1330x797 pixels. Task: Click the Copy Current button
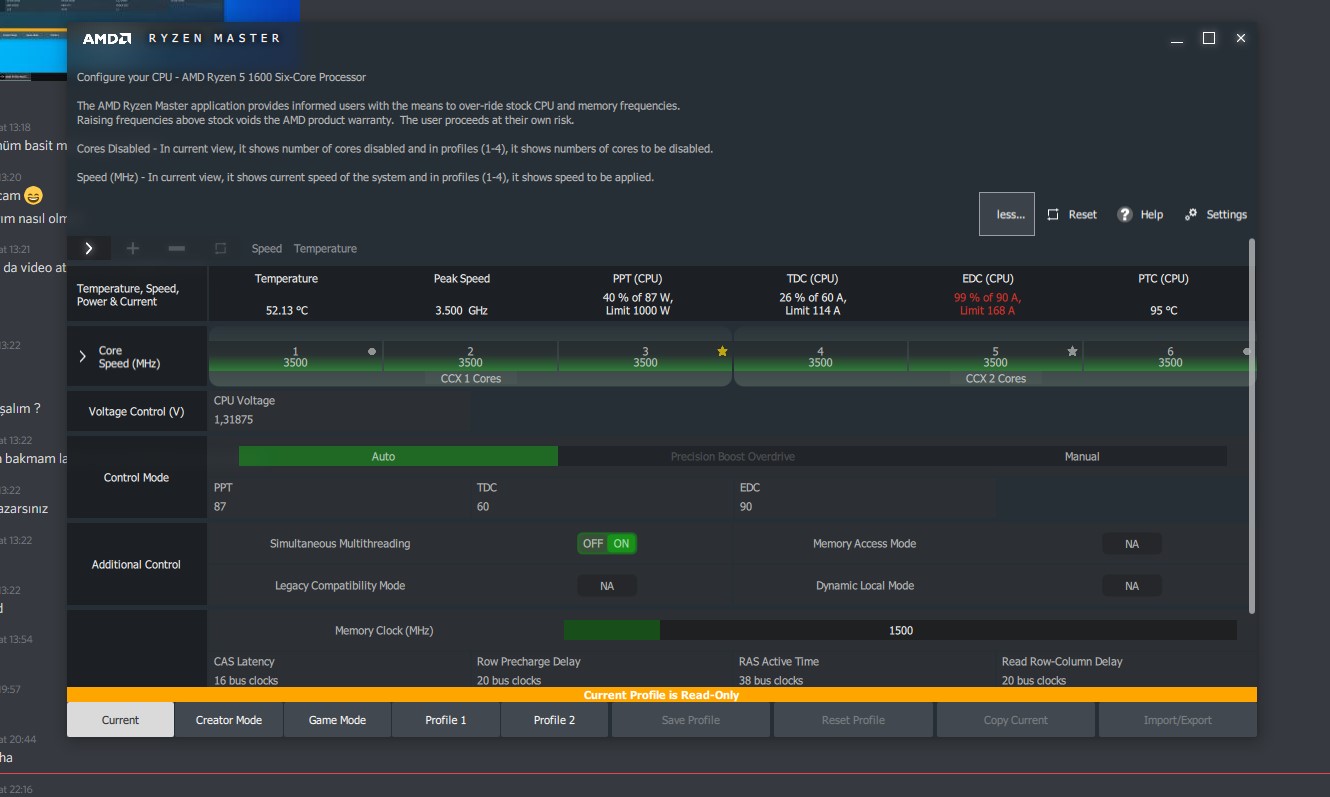[x=1016, y=720]
